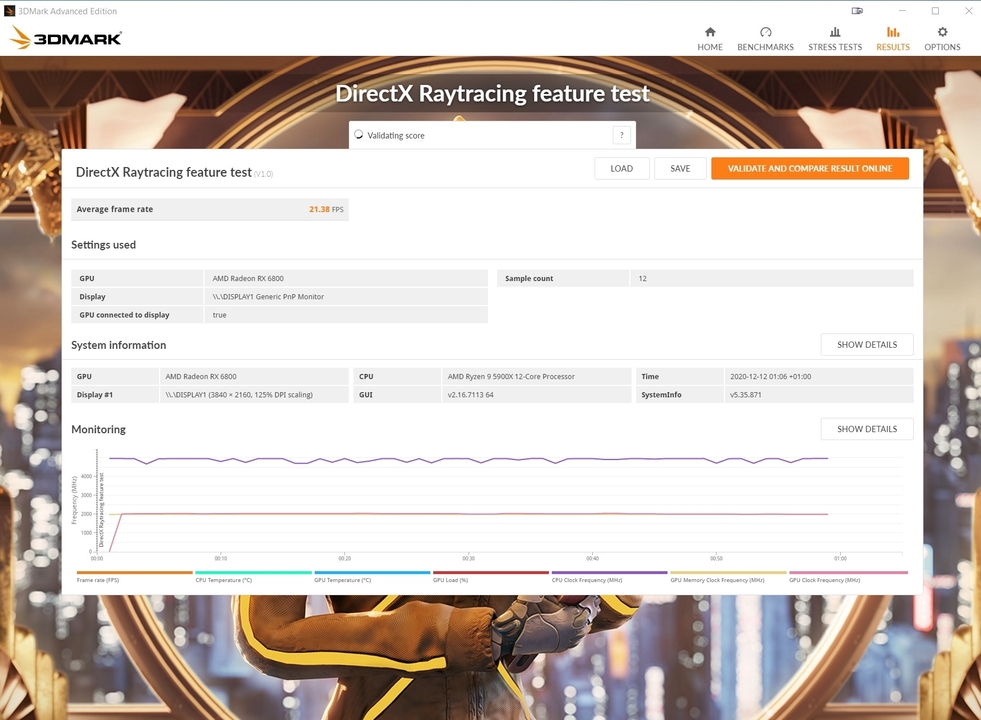This screenshot has width=981, height=720.
Task: Click the time value 2020-12-12 01:06
Action: point(770,377)
